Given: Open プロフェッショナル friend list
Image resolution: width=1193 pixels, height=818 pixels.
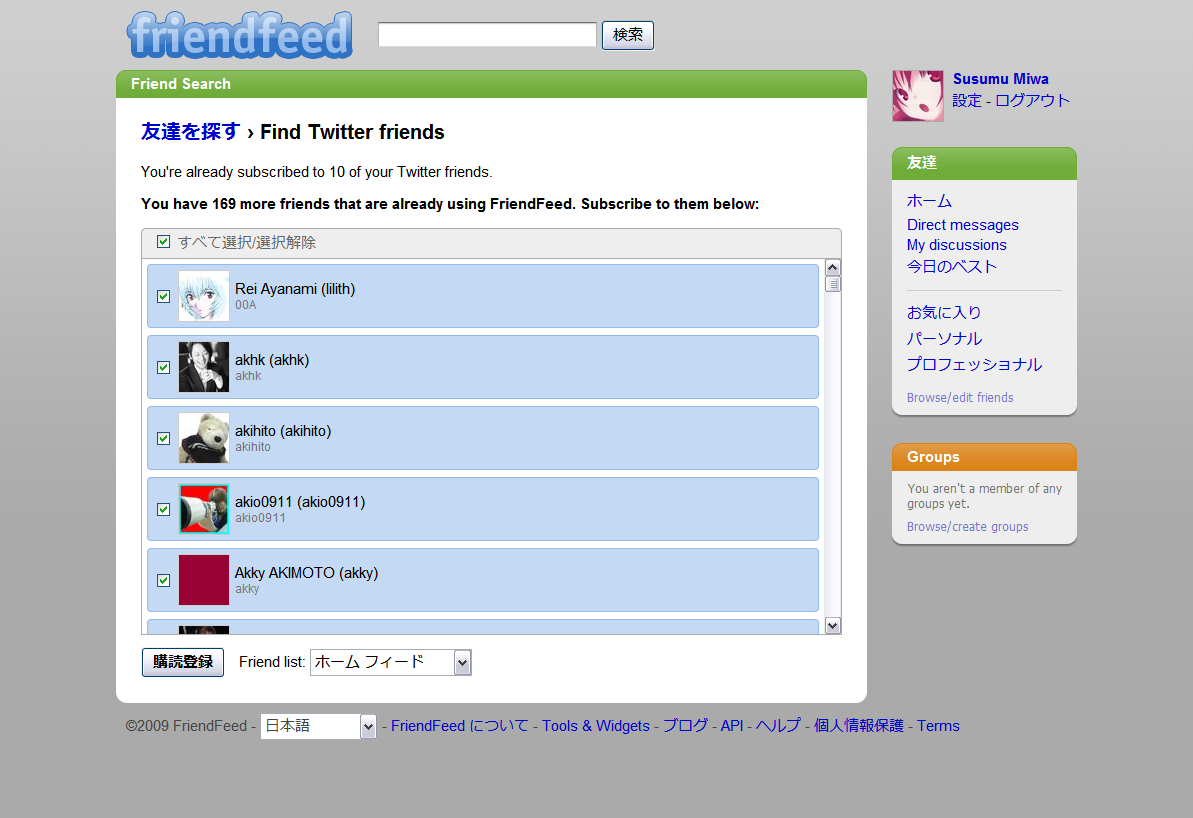Looking at the screenshot, I should click(x=974, y=364).
